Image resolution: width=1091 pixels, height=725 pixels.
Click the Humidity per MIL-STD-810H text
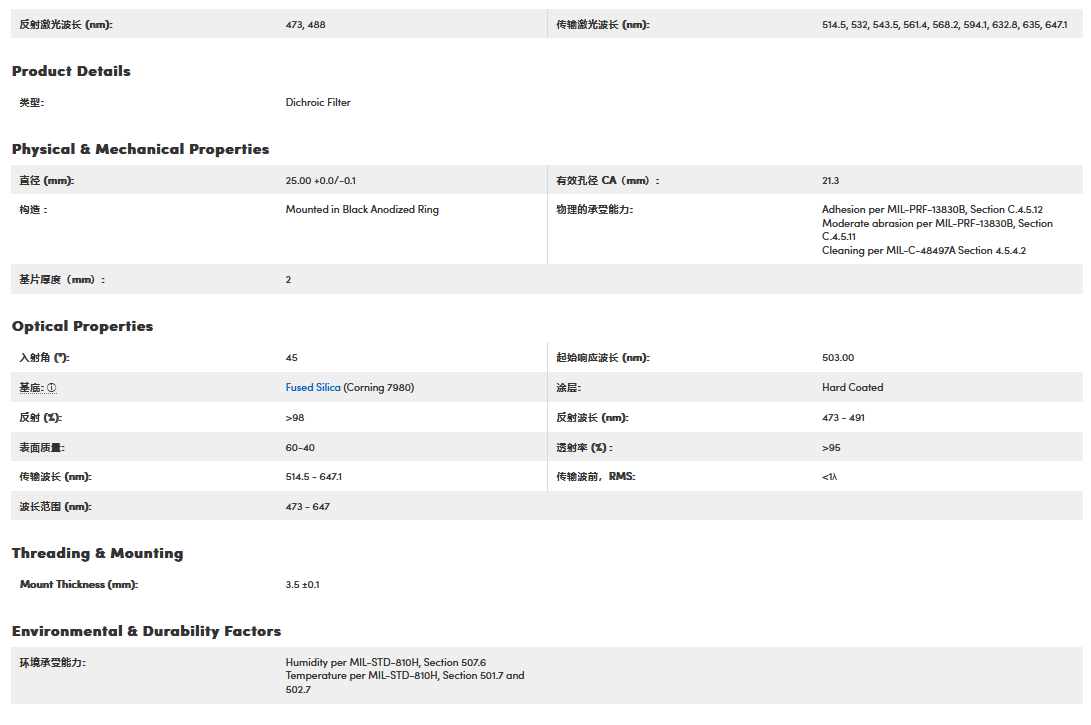(x=385, y=662)
